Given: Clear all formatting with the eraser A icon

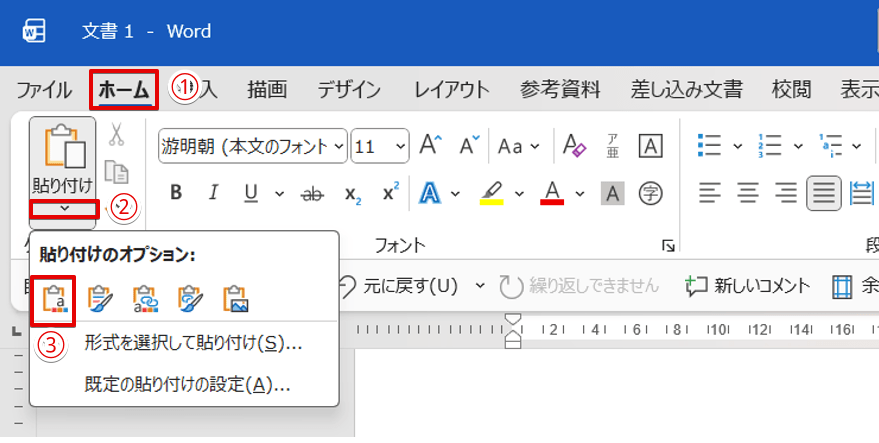Looking at the screenshot, I should (x=574, y=146).
